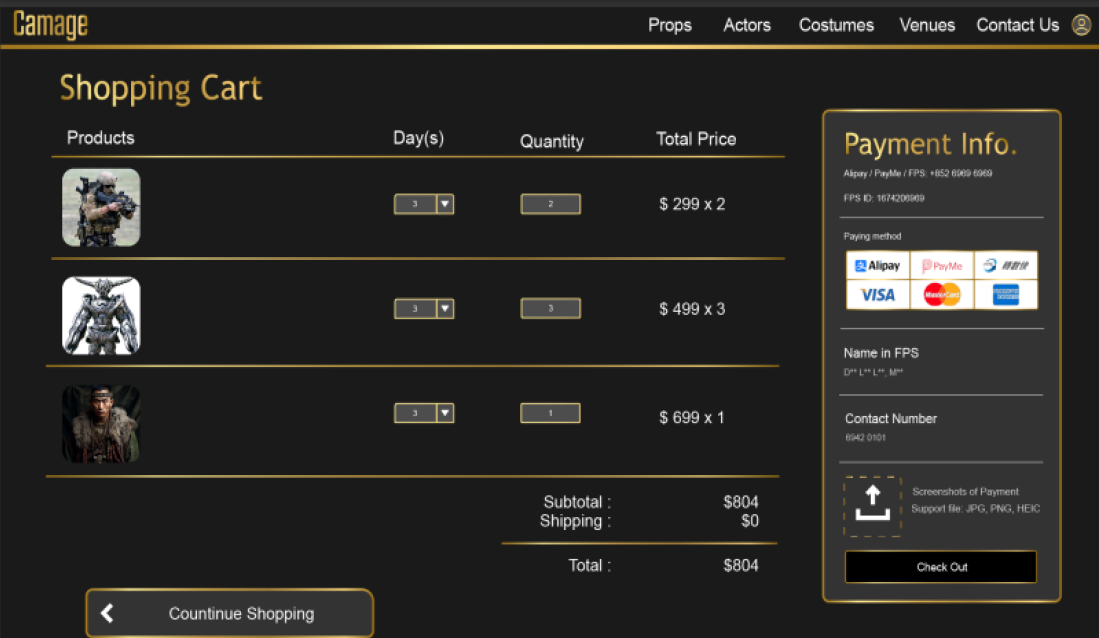
Task: Choose the PayMe payment option
Action: tap(942, 266)
